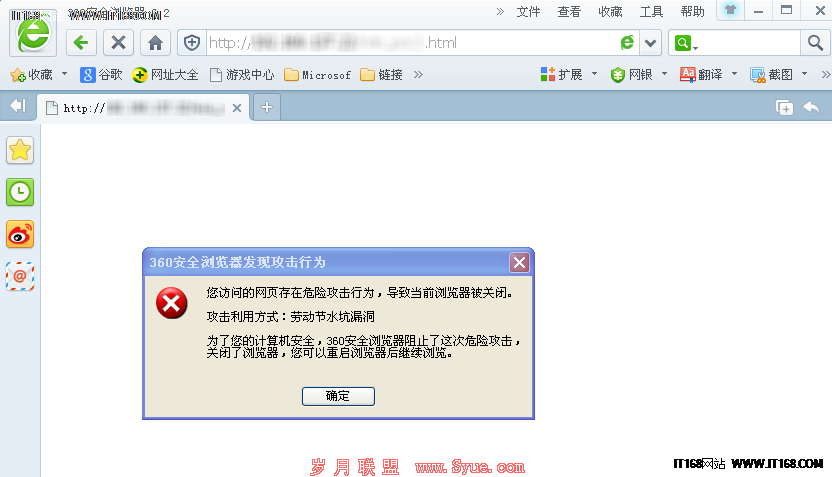Open the 谷歌 bookmark
The image size is (832, 477).
[101, 75]
